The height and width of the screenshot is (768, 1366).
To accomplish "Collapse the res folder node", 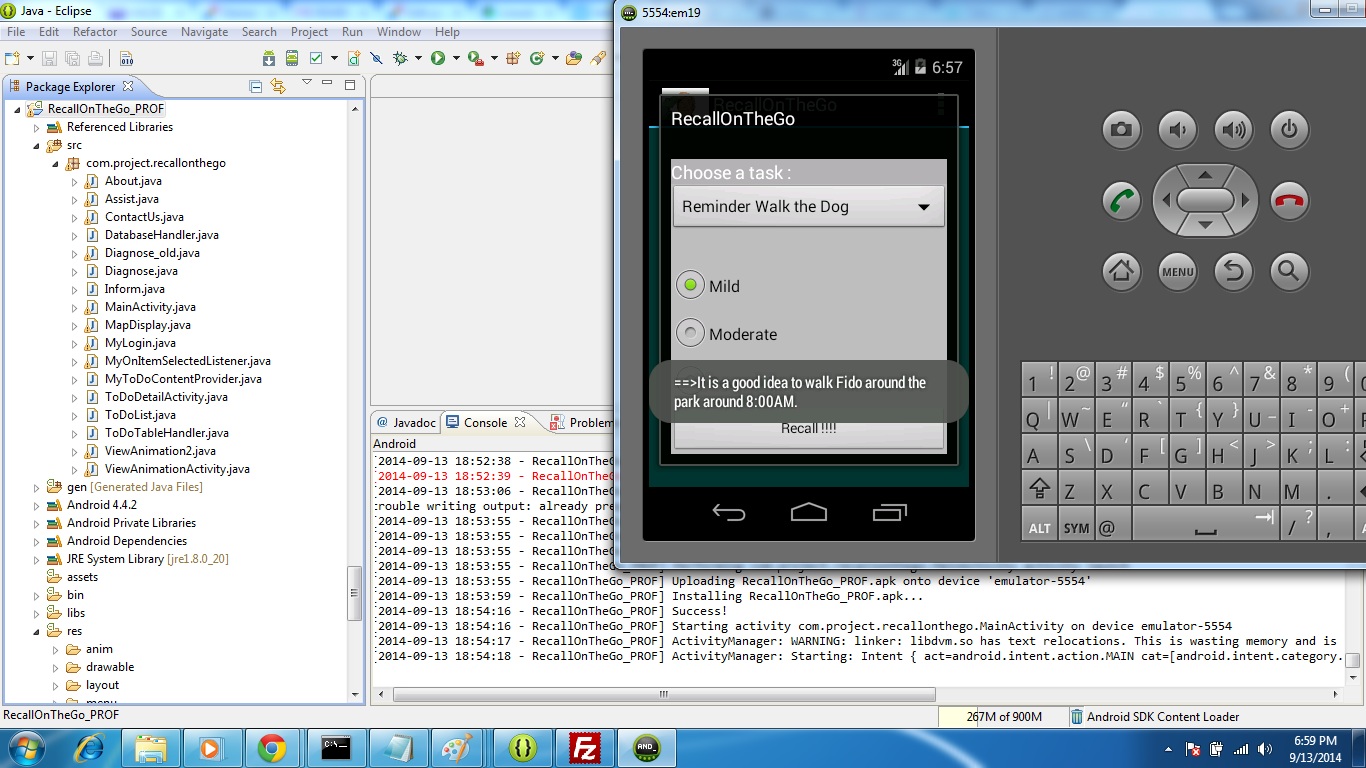I will (37, 632).
